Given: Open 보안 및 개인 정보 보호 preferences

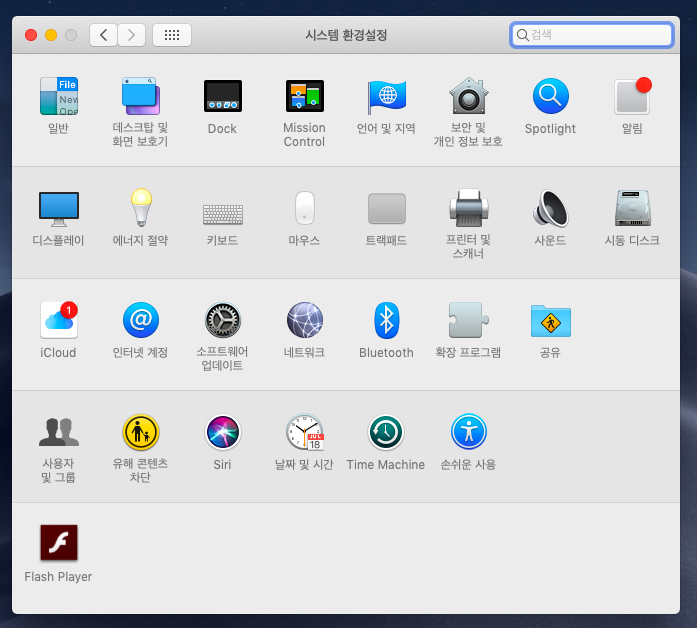Looking at the screenshot, I should [469, 96].
